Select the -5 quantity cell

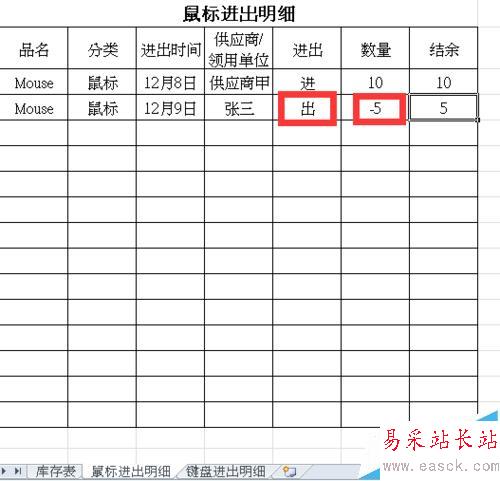pyautogui.click(x=375, y=108)
